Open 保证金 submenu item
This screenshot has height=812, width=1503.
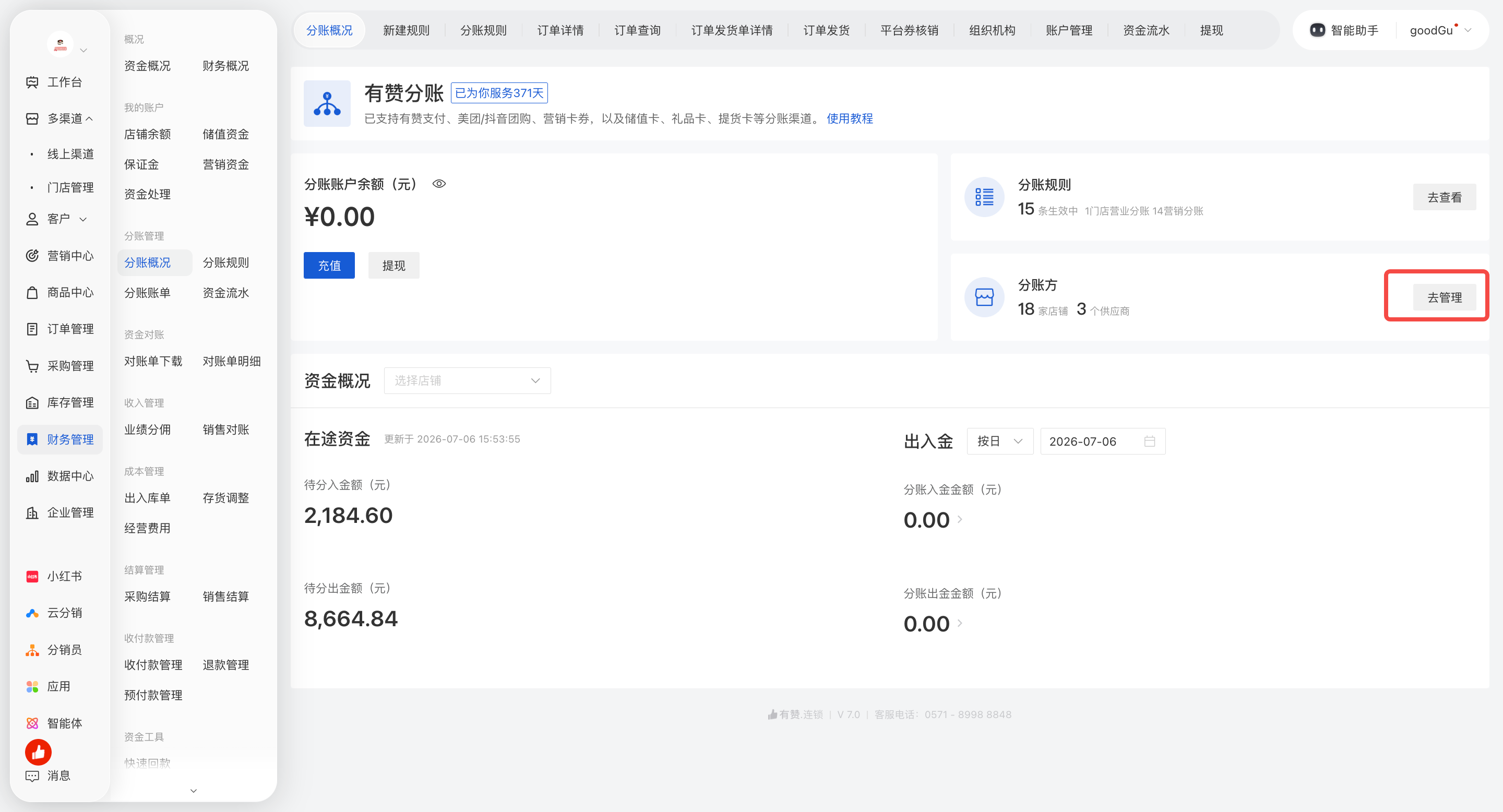pos(142,164)
